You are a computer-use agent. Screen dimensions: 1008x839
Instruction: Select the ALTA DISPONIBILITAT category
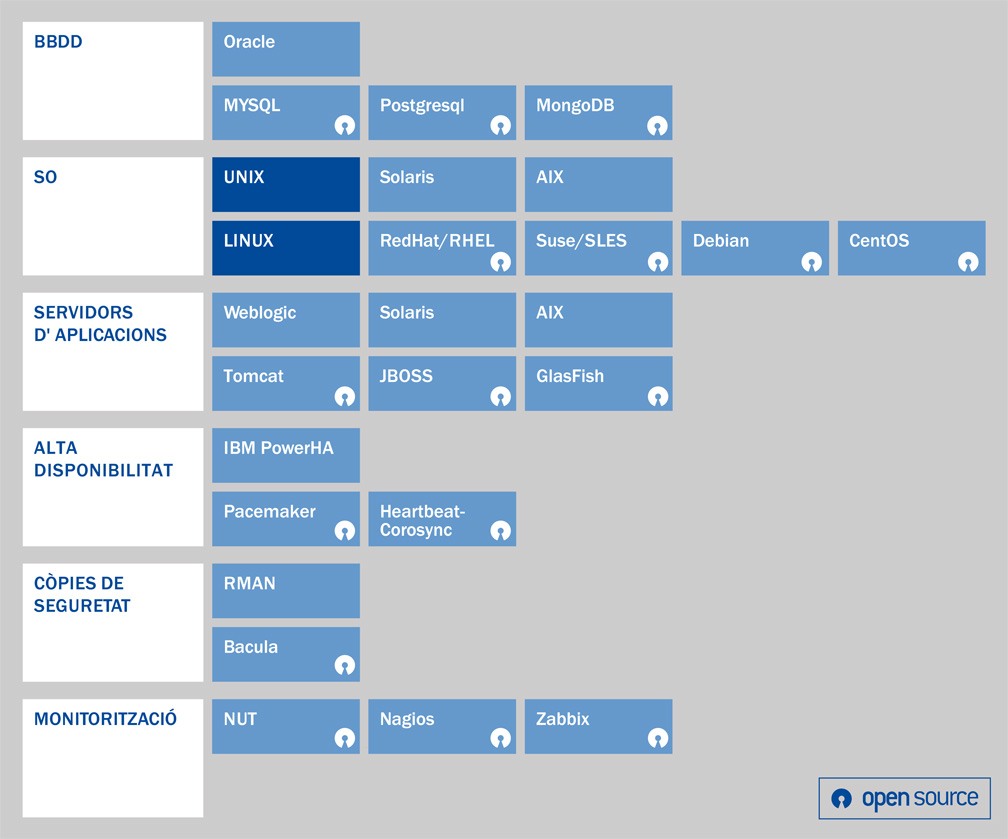[113, 487]
